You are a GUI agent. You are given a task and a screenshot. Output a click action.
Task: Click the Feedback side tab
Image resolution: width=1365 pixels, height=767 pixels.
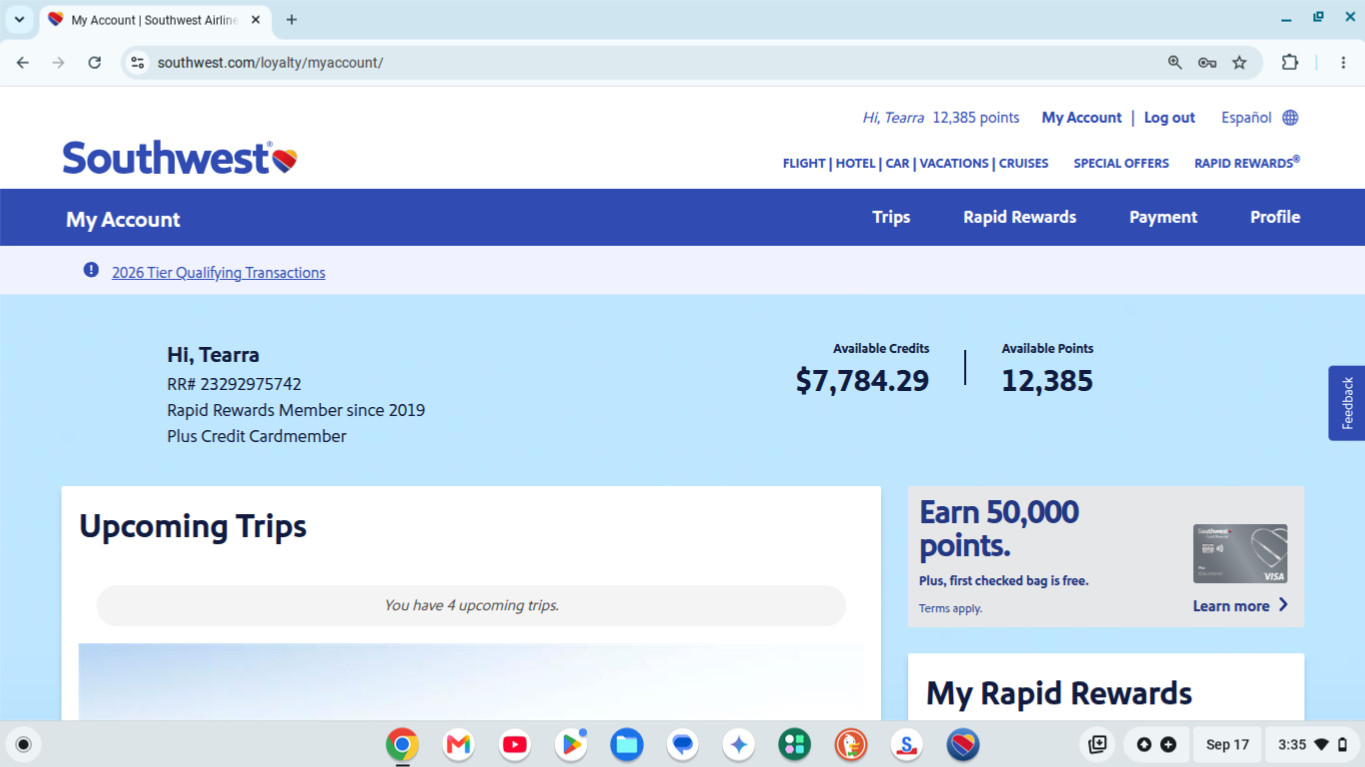click(x=1347, y=403)
